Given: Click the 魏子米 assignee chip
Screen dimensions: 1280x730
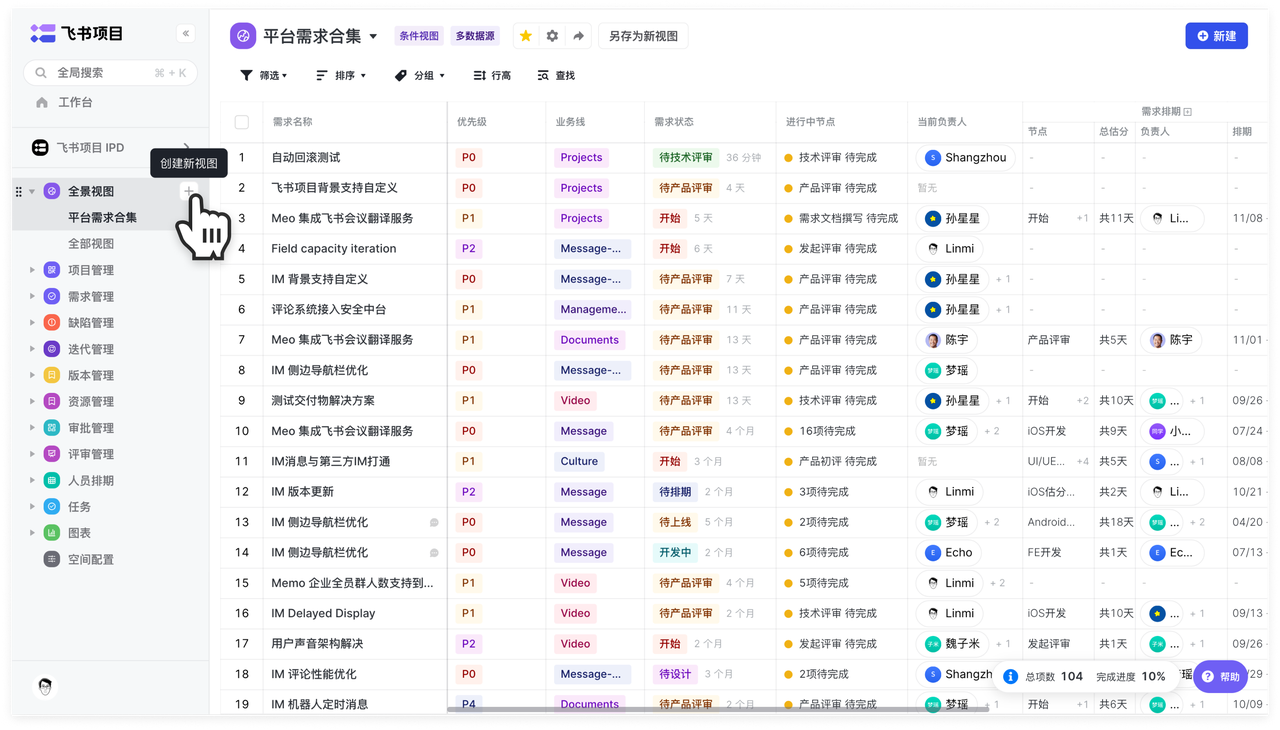Looking at the screenshot, I should pyautogui.click(x=951, y=644).
